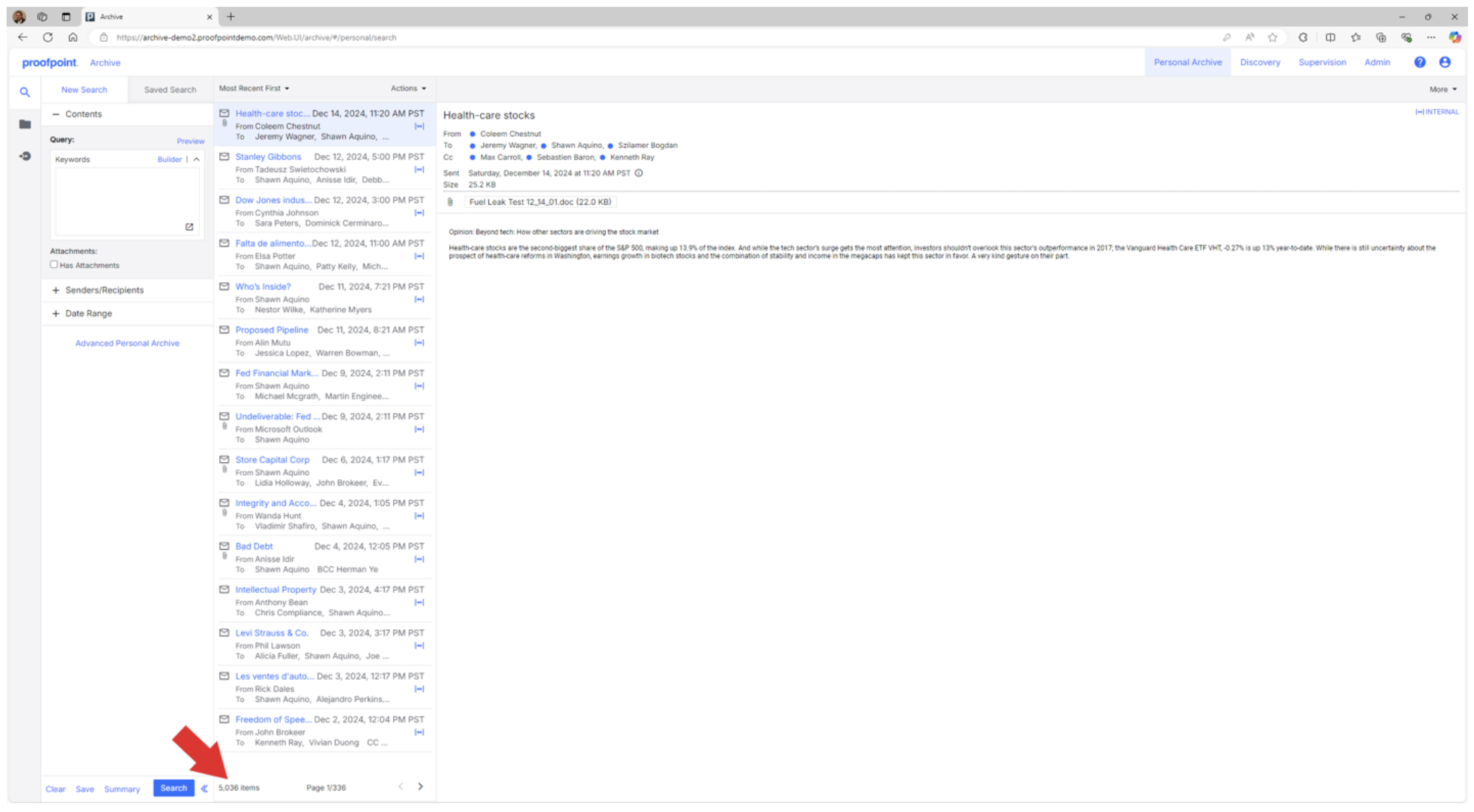
Task: Open the user account profile icon
Action: pyautogui.click(x=1445, y=62)
